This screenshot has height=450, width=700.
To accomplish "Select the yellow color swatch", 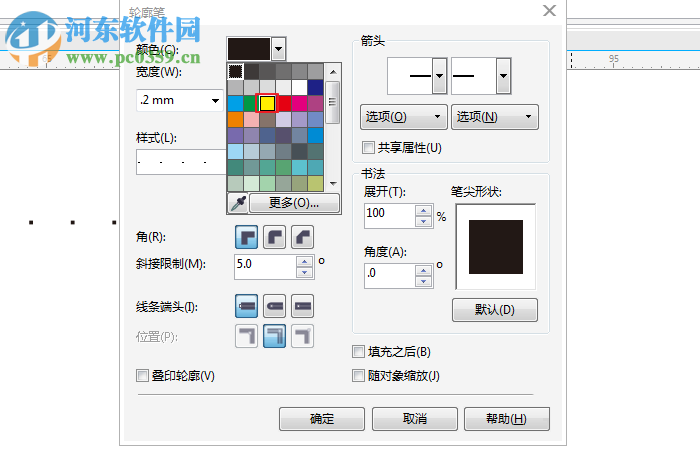I will pos(267,104).
